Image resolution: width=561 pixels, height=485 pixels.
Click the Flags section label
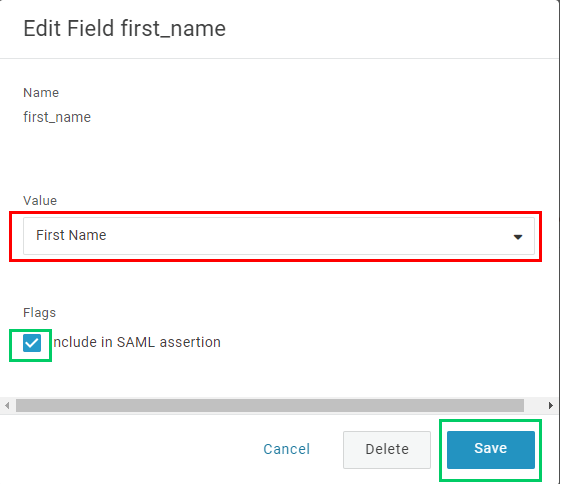click(39, 313)
